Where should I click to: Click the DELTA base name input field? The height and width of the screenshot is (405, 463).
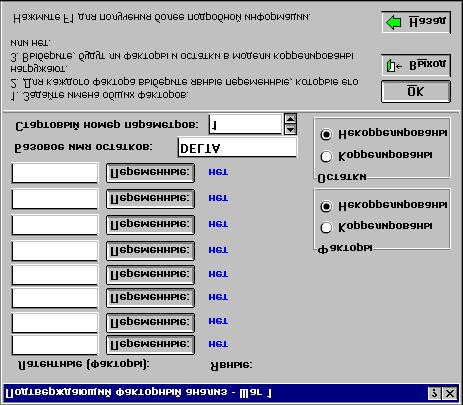tap(237, 148)
